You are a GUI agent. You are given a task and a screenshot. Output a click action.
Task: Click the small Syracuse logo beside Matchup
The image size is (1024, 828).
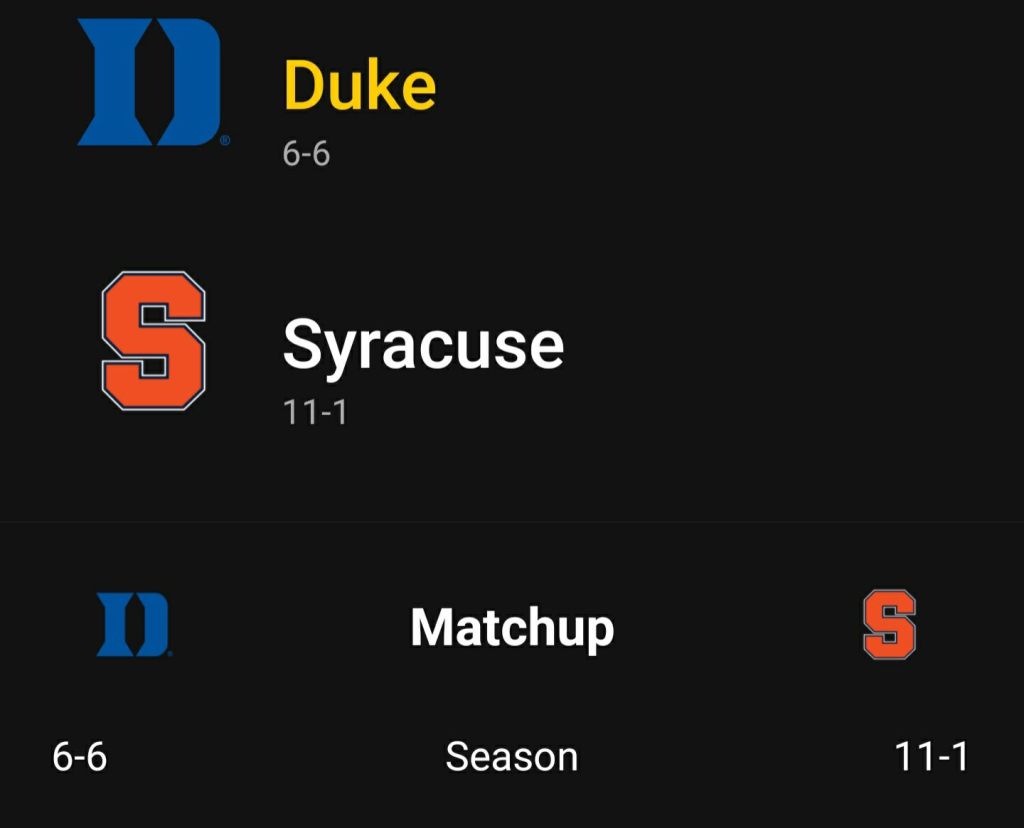click(889, 625)
